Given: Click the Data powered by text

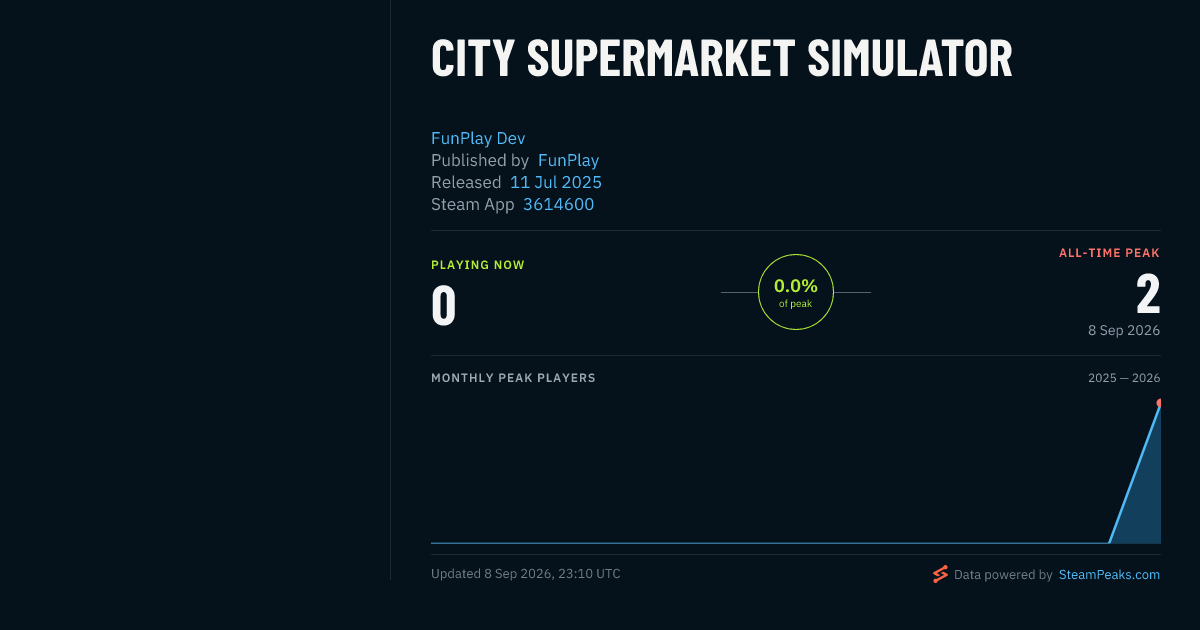Looking at the screenshot, I should point(1003,575).
